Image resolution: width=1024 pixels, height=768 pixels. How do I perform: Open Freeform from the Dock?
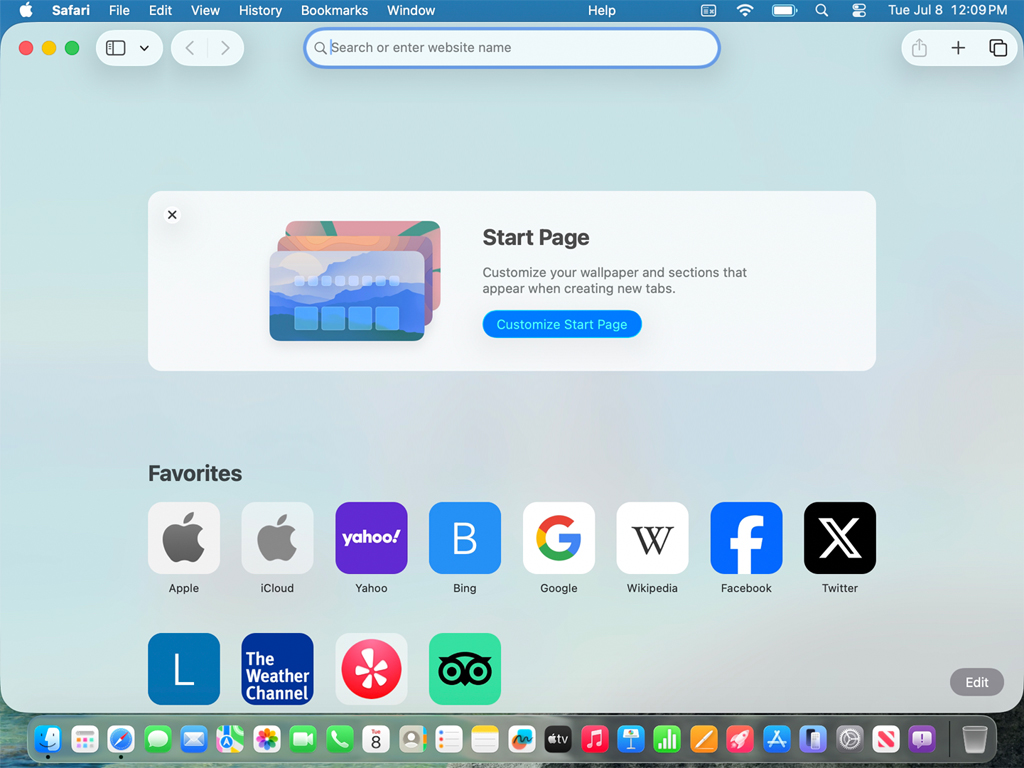521,739
